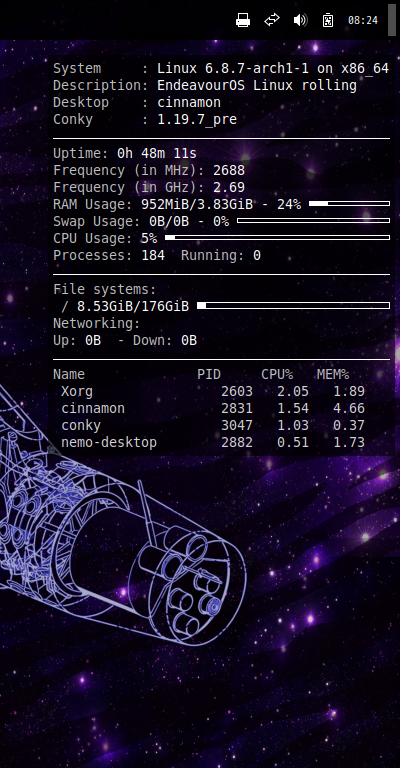400x768 pixels.
Task: Click the volume speaker icon
Action: [300, 20]
